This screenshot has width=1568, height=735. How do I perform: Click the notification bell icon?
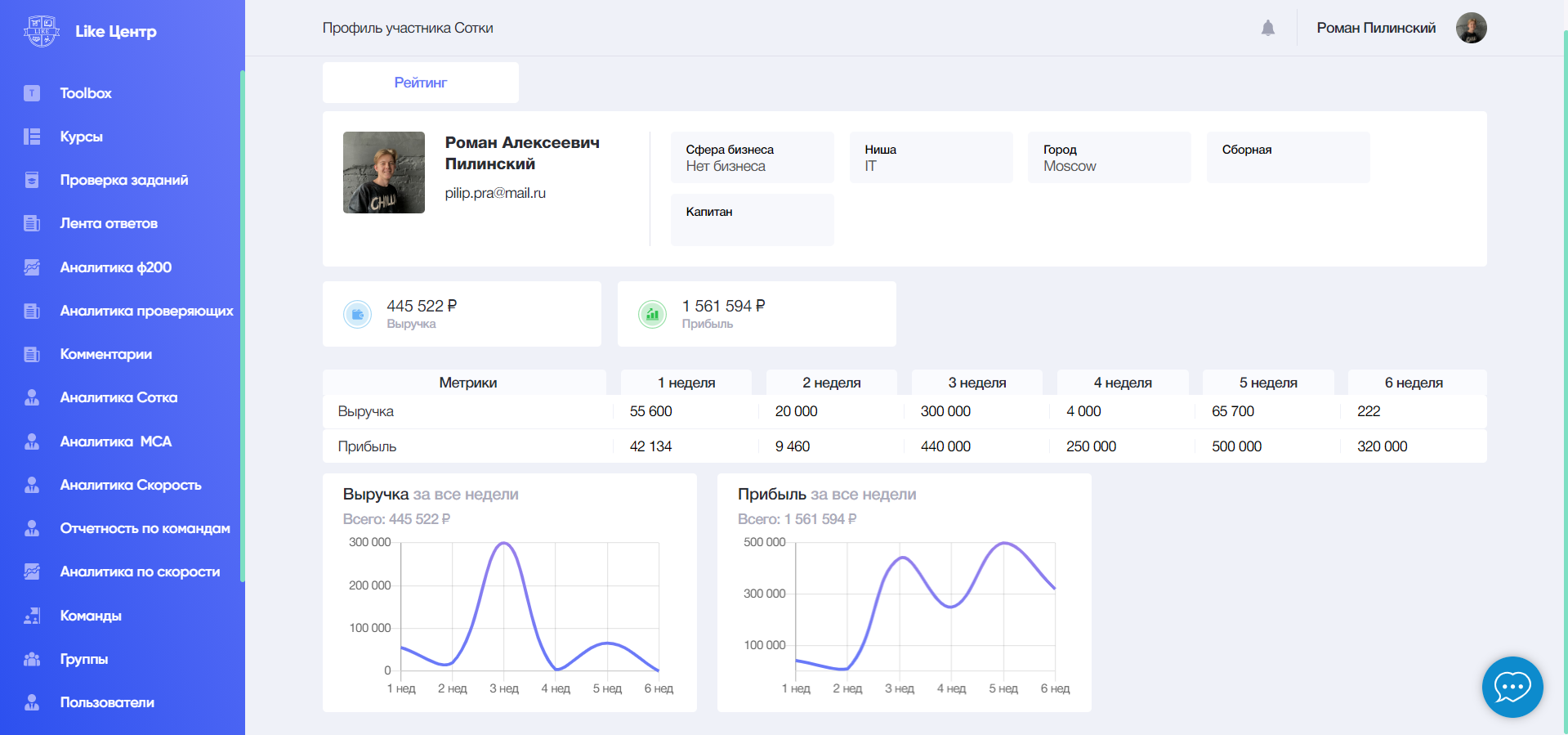click(x=1267, y=29)
